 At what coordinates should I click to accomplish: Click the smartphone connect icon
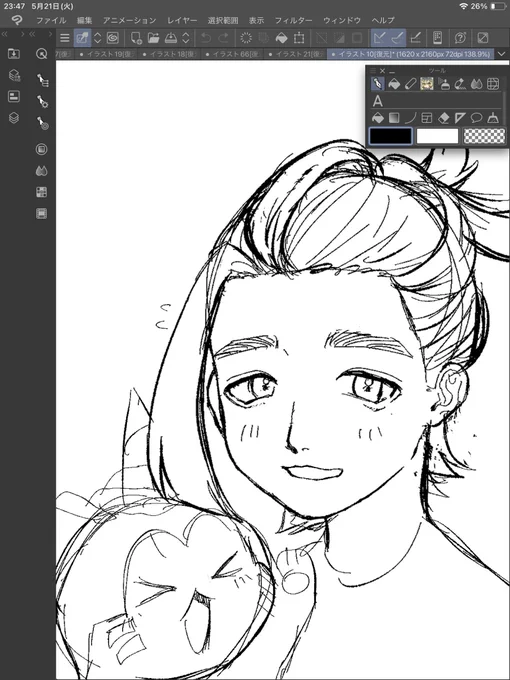[x=438, y=38]
